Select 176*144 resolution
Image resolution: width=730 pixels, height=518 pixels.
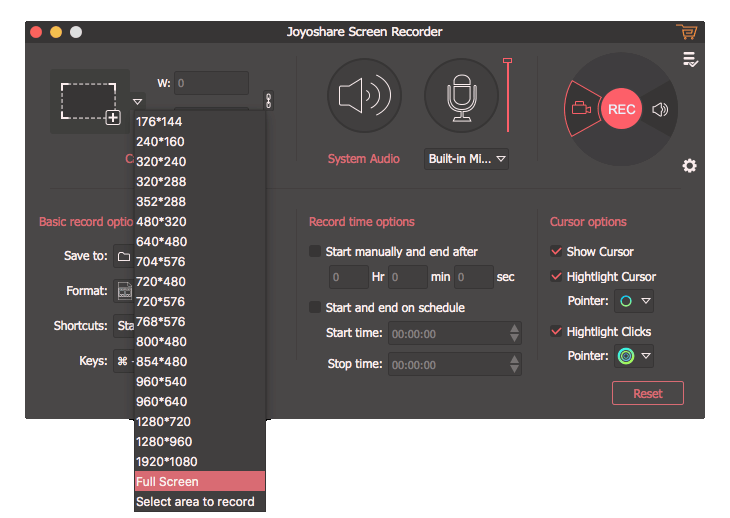point(200,121)
